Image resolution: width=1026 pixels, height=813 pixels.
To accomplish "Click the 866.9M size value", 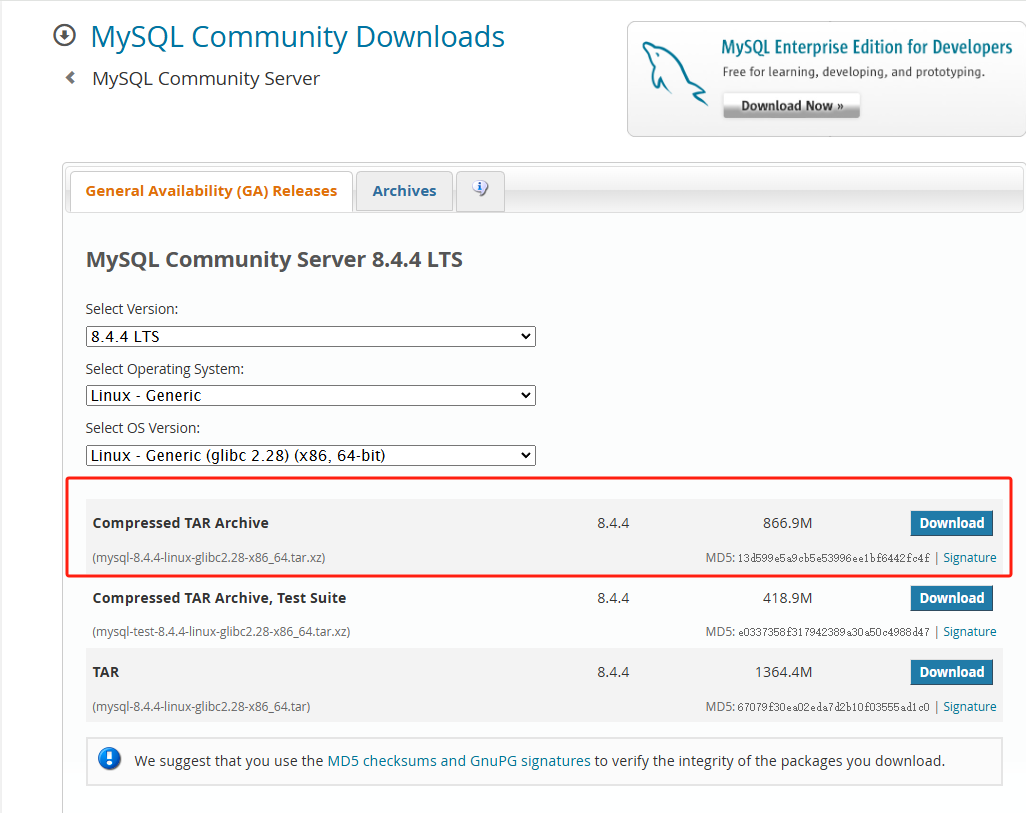I will (787, 523).
